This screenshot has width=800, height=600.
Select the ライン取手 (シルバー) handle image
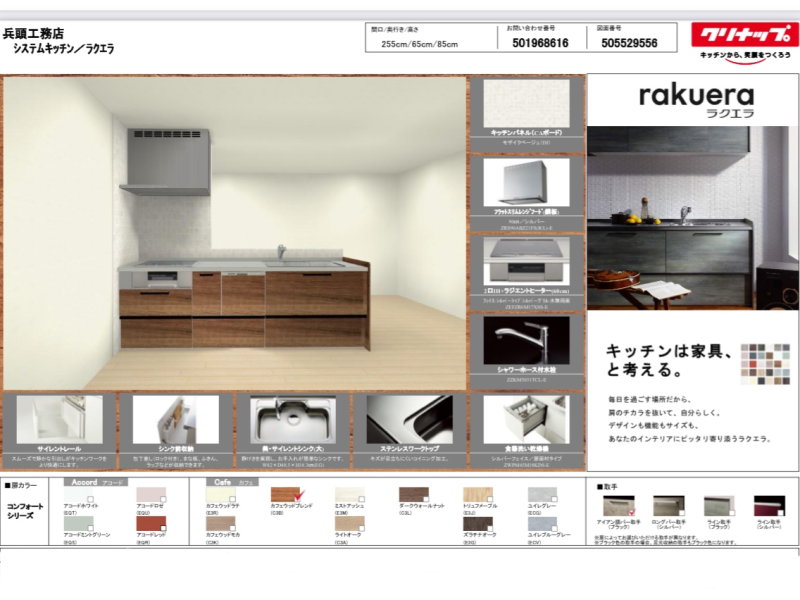click(769, 506)
